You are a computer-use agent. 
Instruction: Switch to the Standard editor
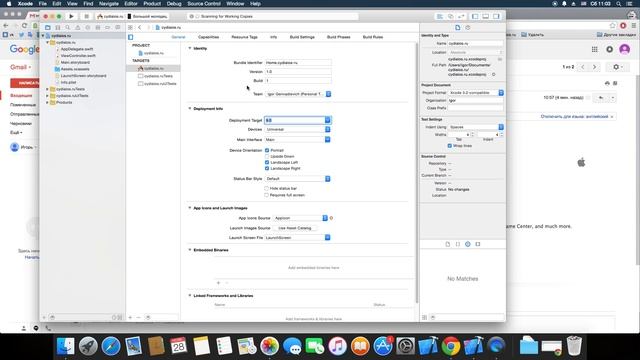[x=440, y=16]
